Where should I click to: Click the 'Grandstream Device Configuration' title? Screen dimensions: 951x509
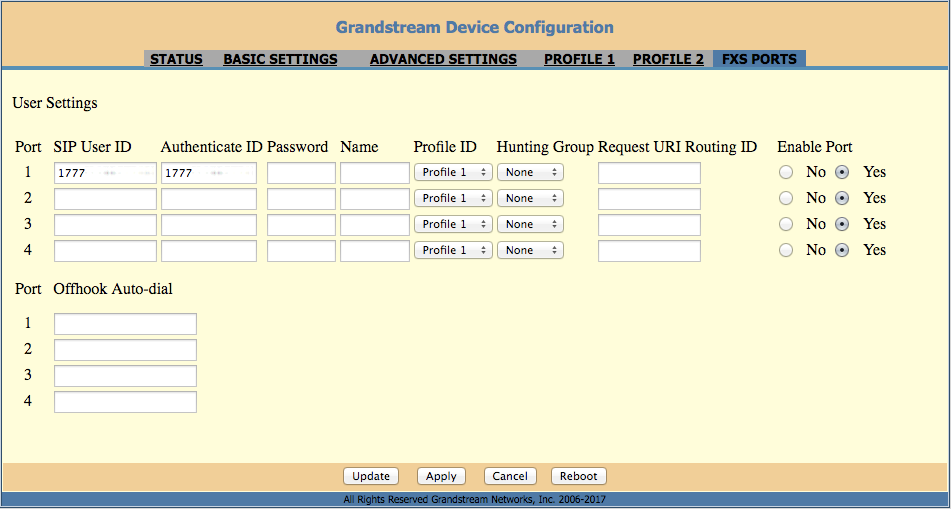tap(474, 27)
